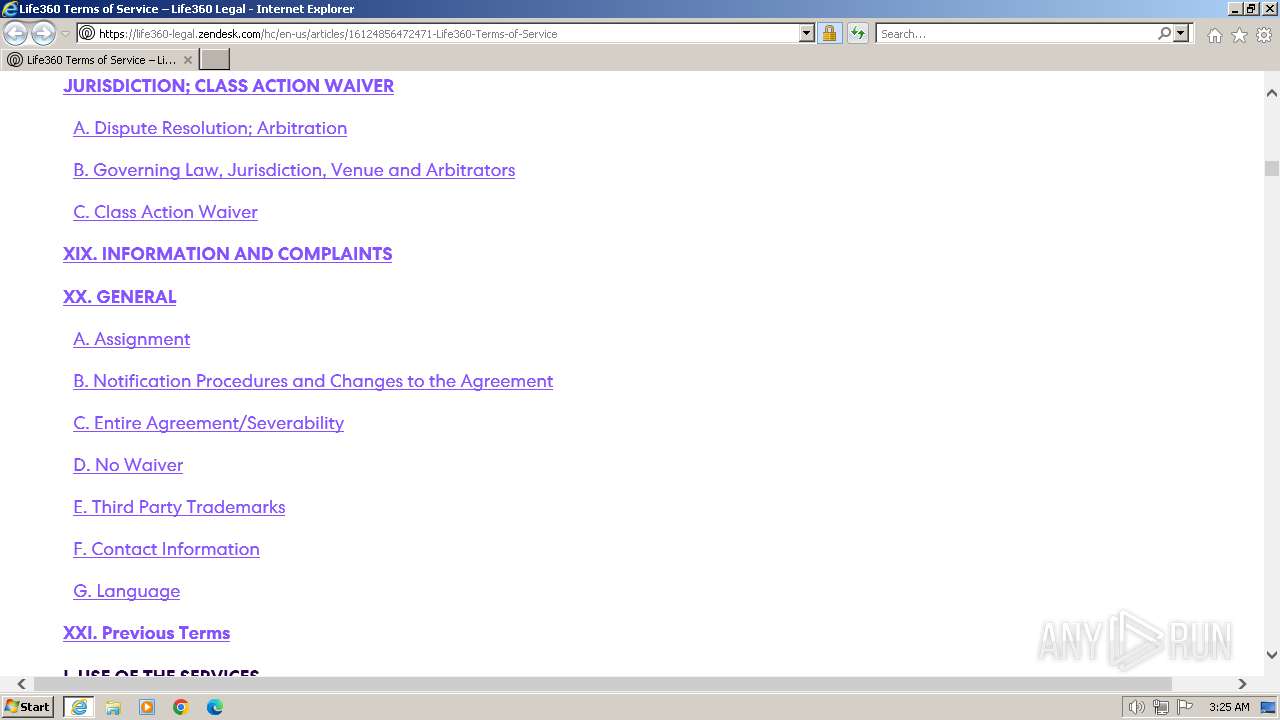View the security lock report icon
Viewport: 1280px width, 720px height.
829,34
